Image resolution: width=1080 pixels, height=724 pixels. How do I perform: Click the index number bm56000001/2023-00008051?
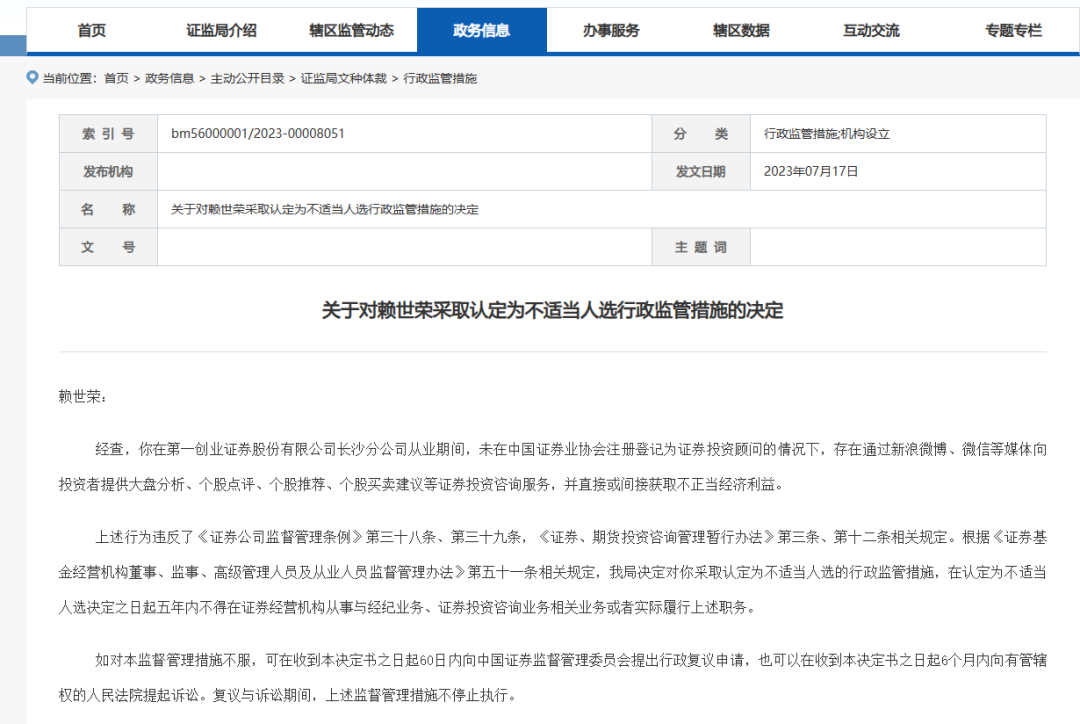(258, 133)
